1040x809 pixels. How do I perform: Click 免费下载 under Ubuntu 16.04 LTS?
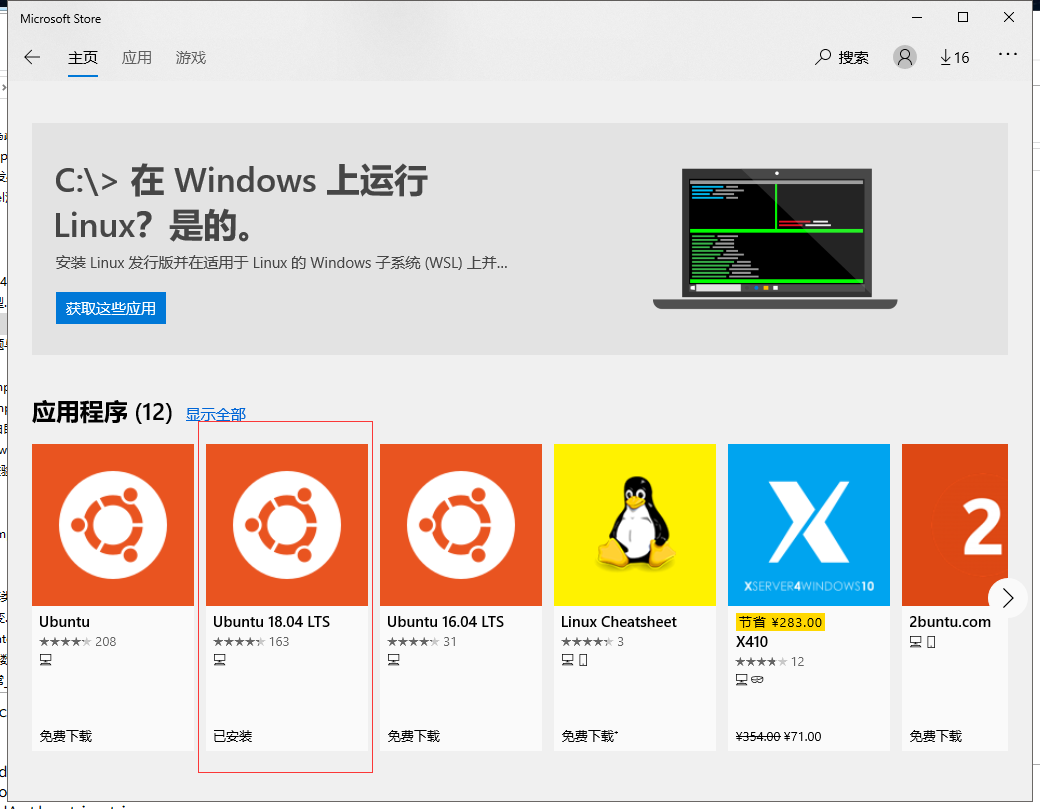click(413, 736)
